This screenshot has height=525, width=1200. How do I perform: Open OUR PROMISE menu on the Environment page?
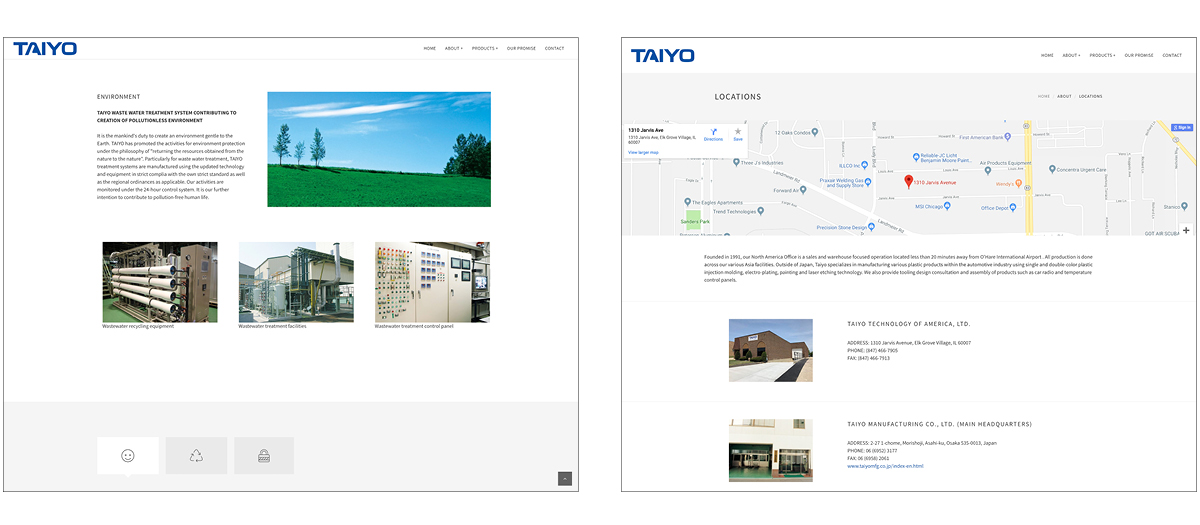point(521,48)
